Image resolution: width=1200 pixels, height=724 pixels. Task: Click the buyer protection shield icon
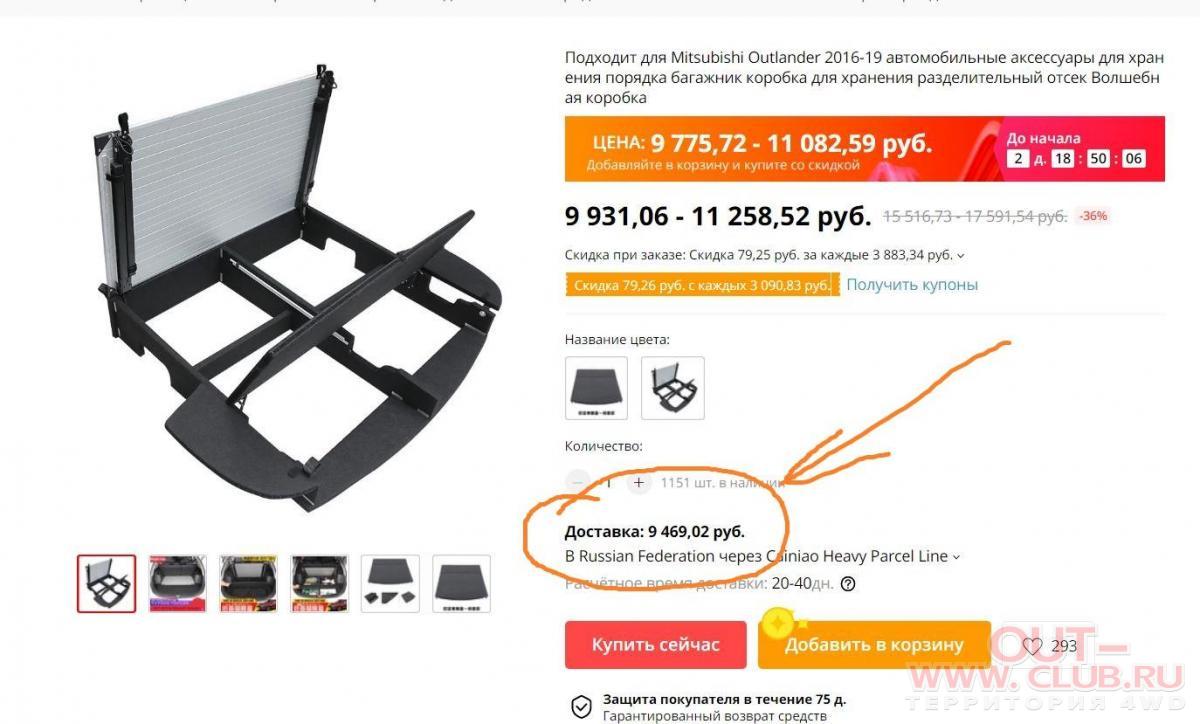pos(581,707)
